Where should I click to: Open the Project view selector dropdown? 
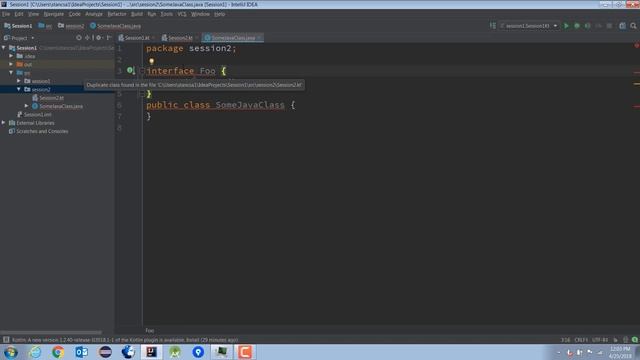click(19, 38)
